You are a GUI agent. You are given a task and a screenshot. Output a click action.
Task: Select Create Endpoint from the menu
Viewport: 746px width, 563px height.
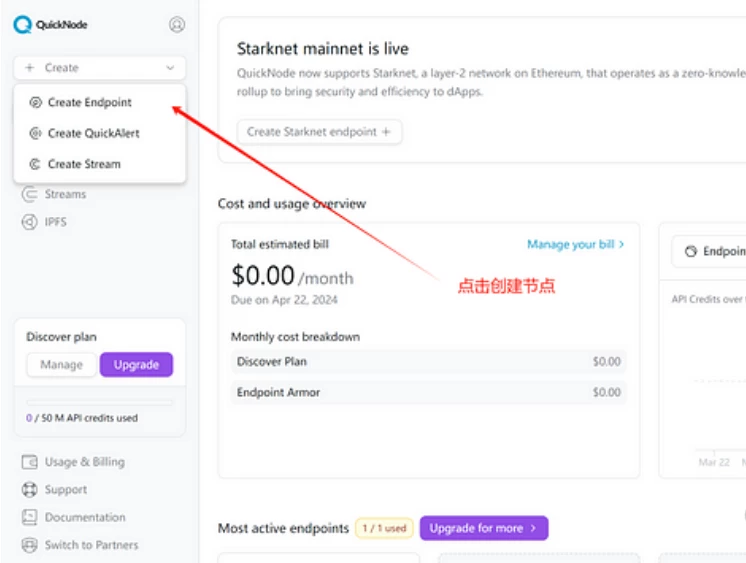coord(89,102)
